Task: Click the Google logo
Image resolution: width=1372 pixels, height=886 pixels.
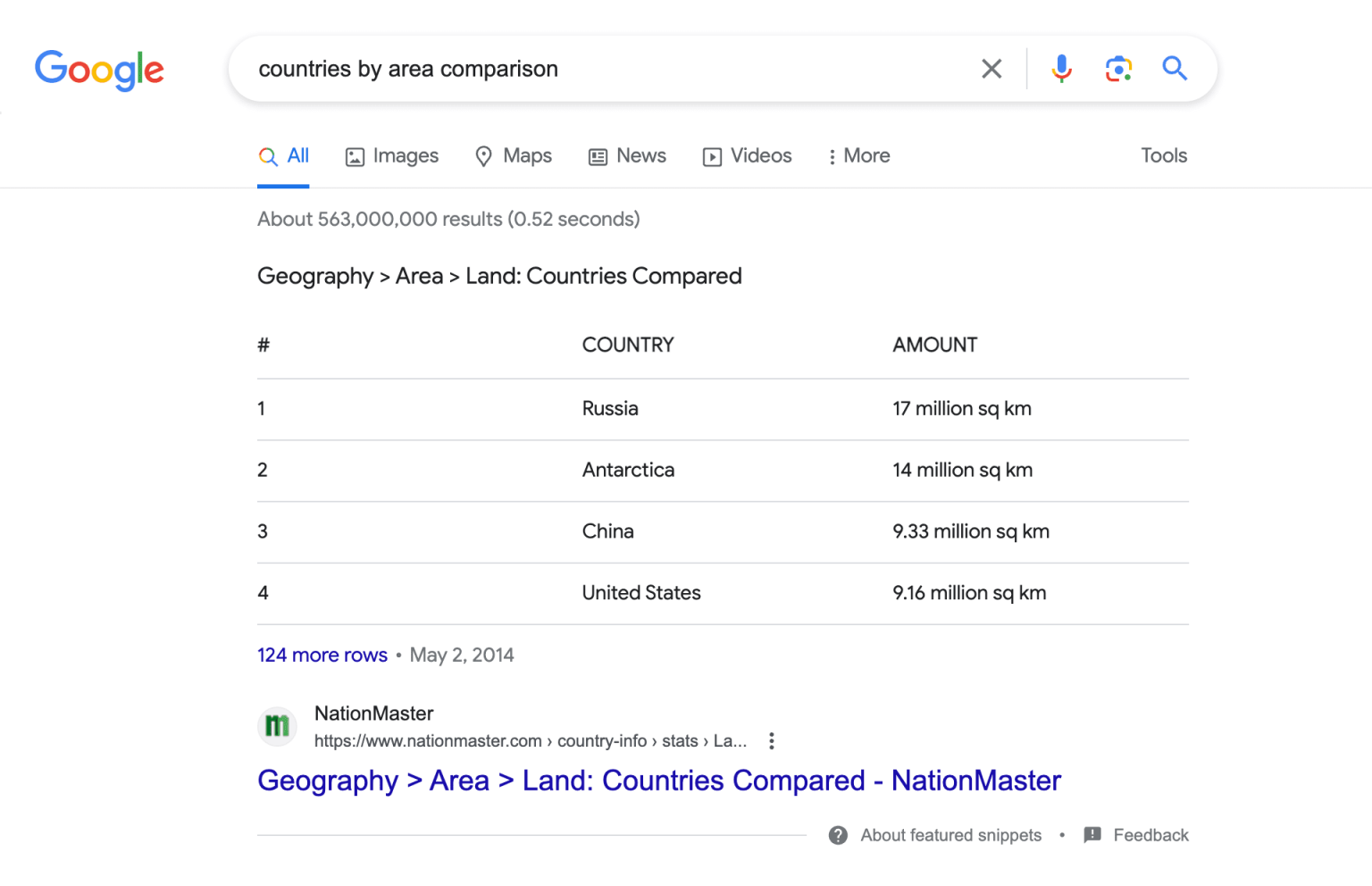Action: (x=99, y=71)
